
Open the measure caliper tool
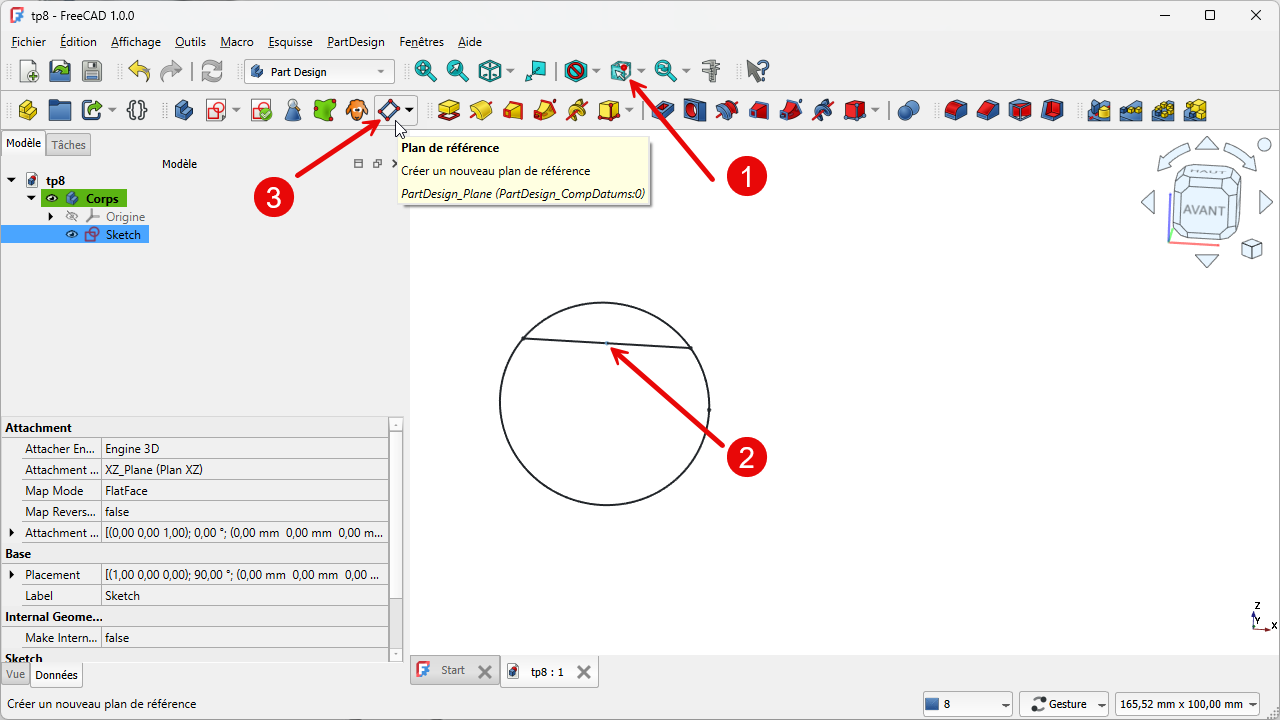coord(711,71)
